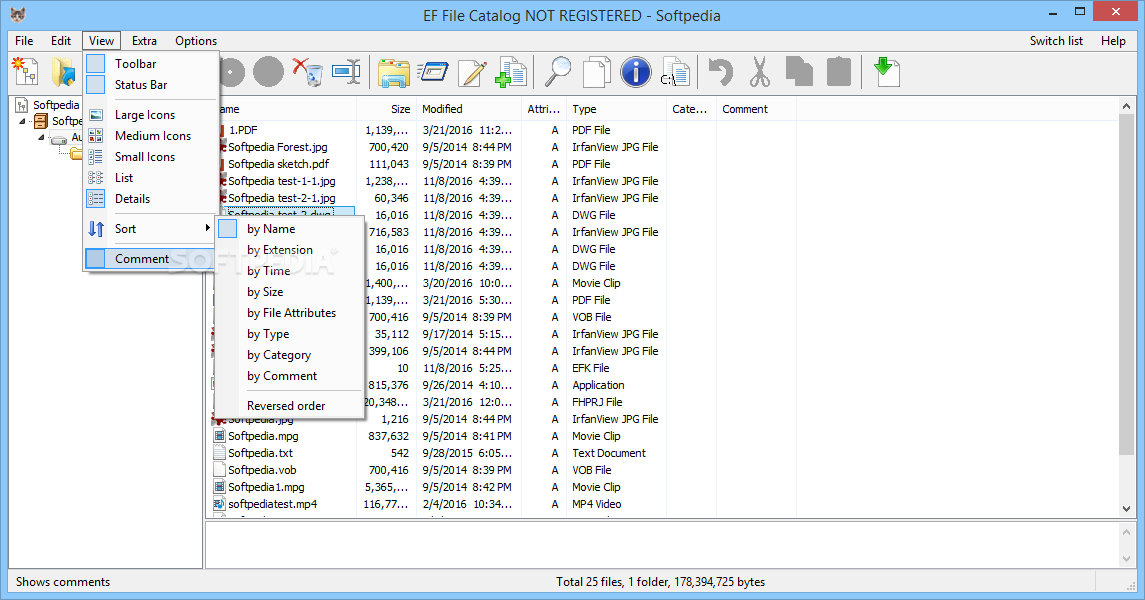The image size is (1145, 600).
Task: Collapse the drive tree node arrow
Action: (x=41, y=137)
